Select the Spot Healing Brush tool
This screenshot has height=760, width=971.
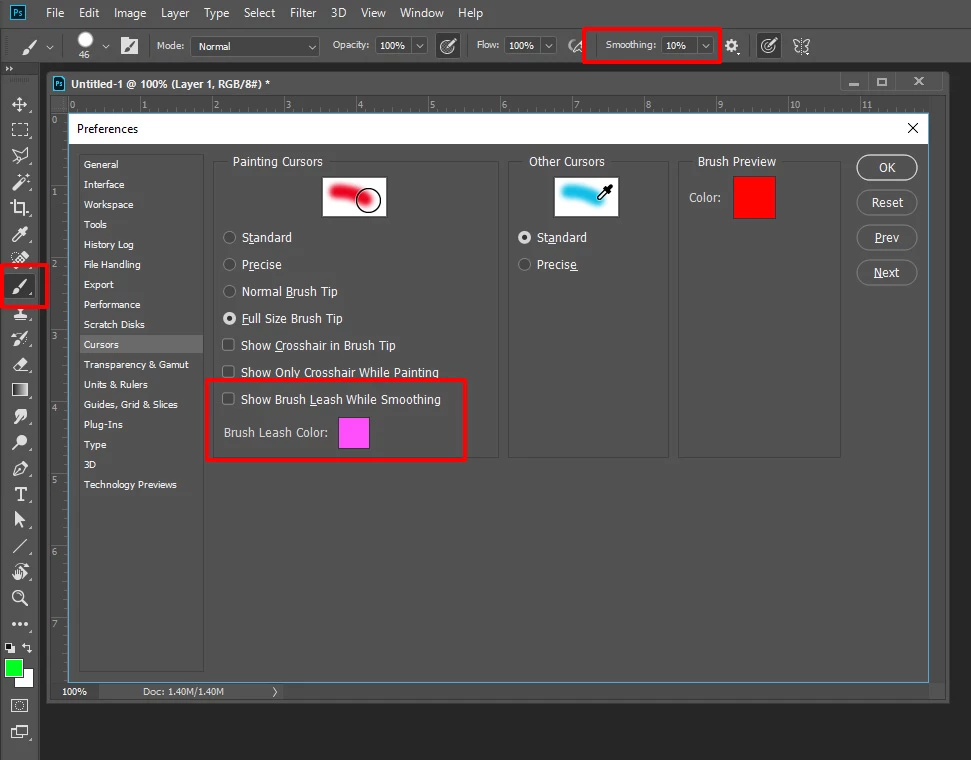(20, 257)
